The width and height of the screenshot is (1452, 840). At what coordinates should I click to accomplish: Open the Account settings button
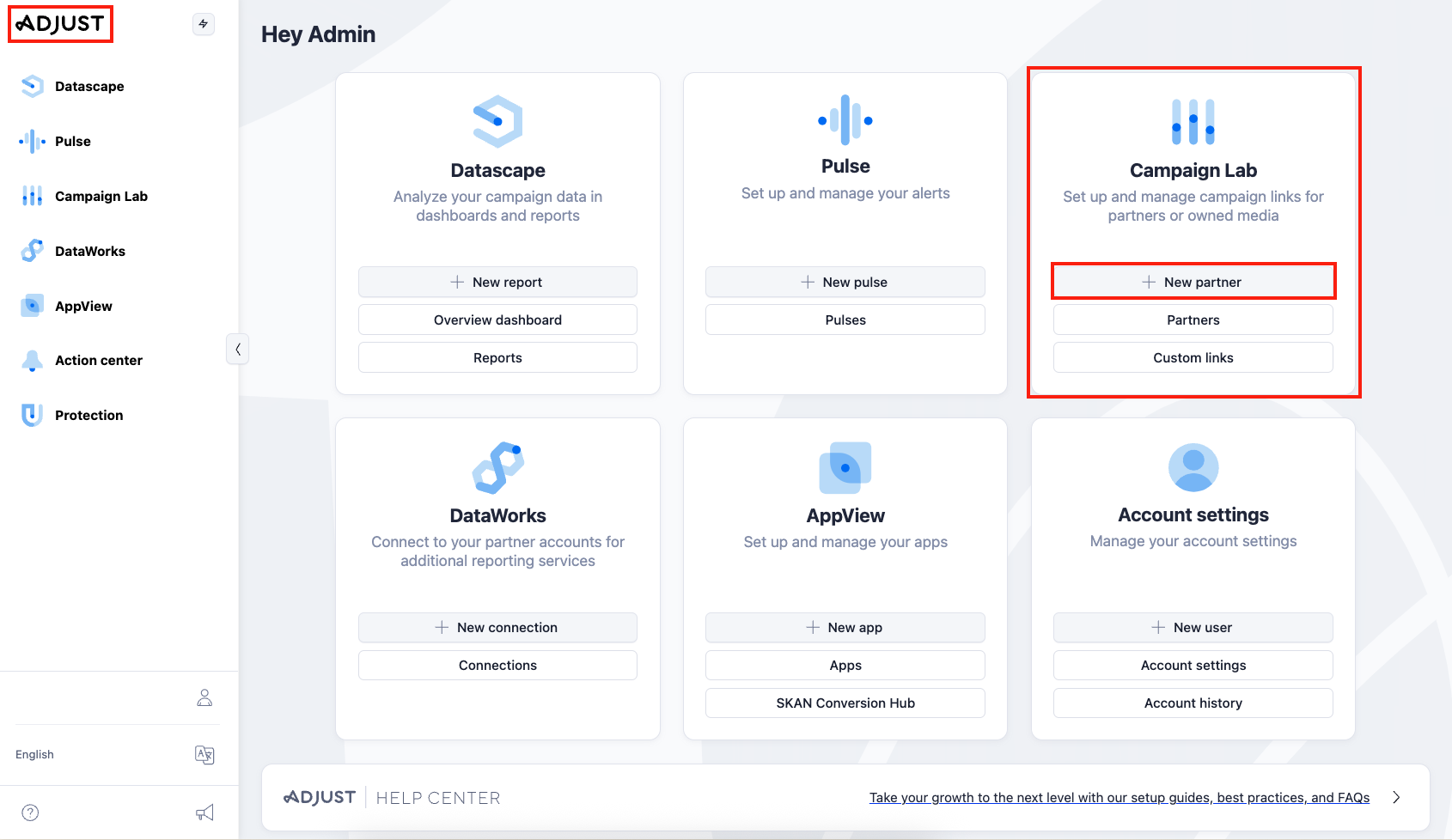point(1193,665)
